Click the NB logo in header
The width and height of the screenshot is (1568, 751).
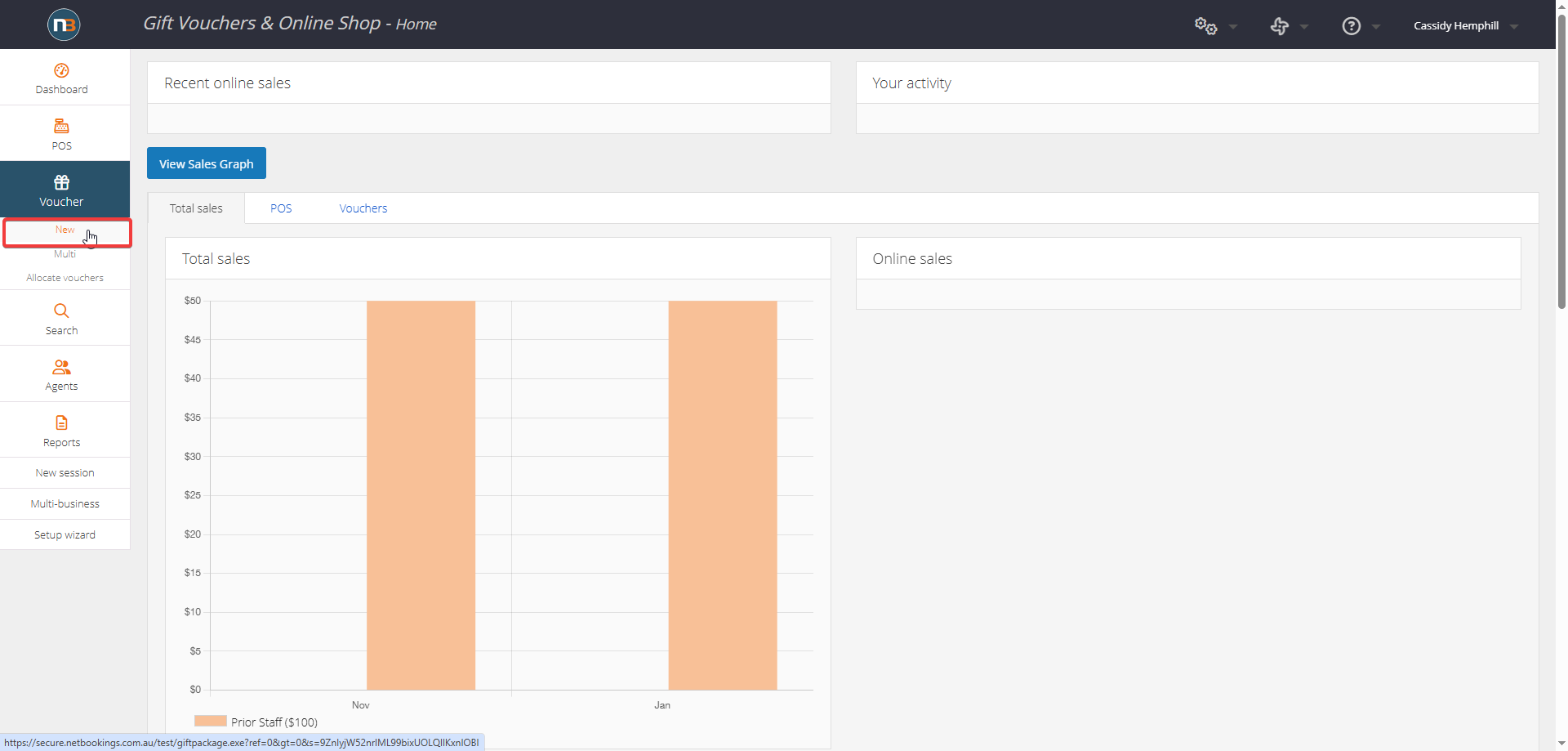coord(64,25)
